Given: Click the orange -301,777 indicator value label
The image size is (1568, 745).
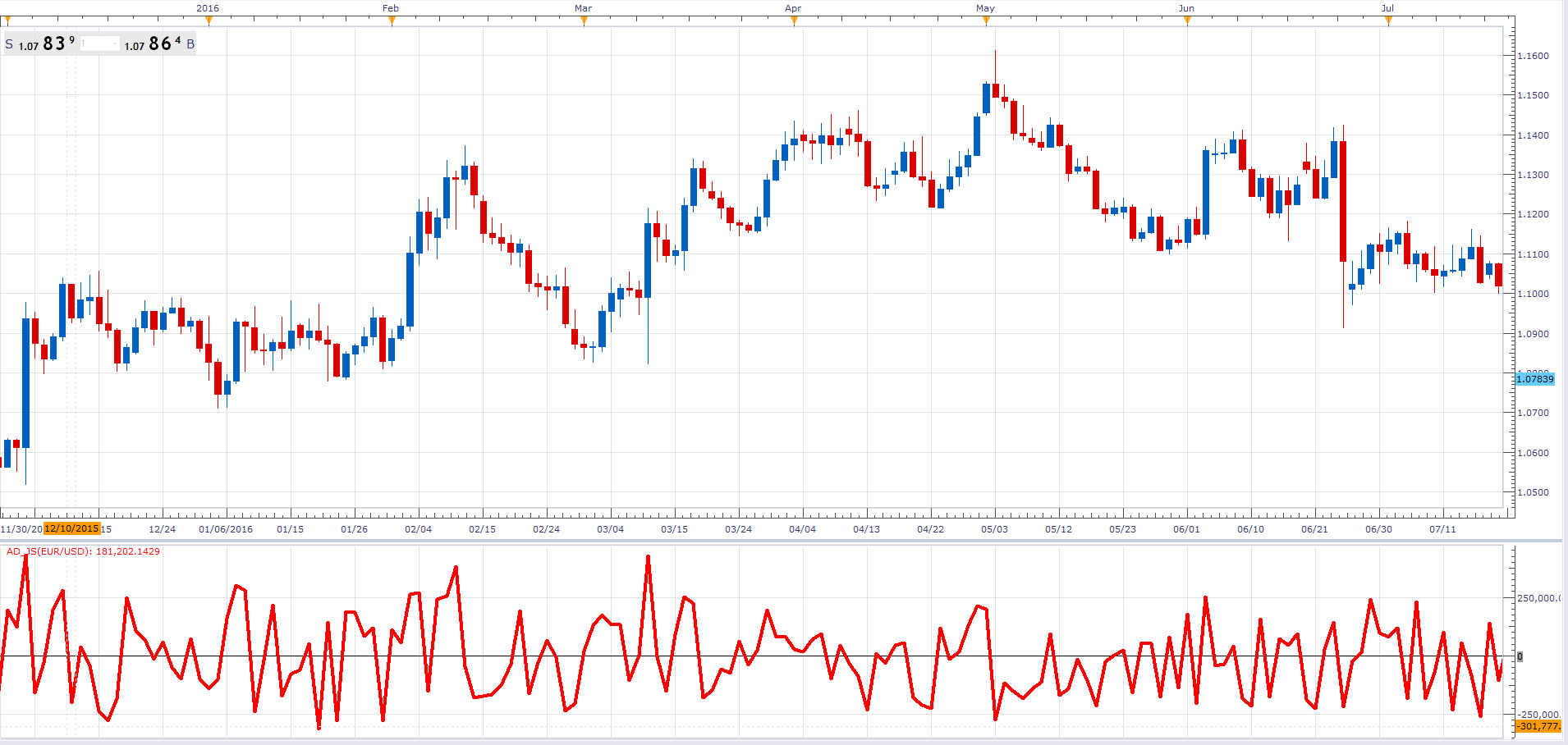Looking at the screenshot, I should [x=1538, y=726].
